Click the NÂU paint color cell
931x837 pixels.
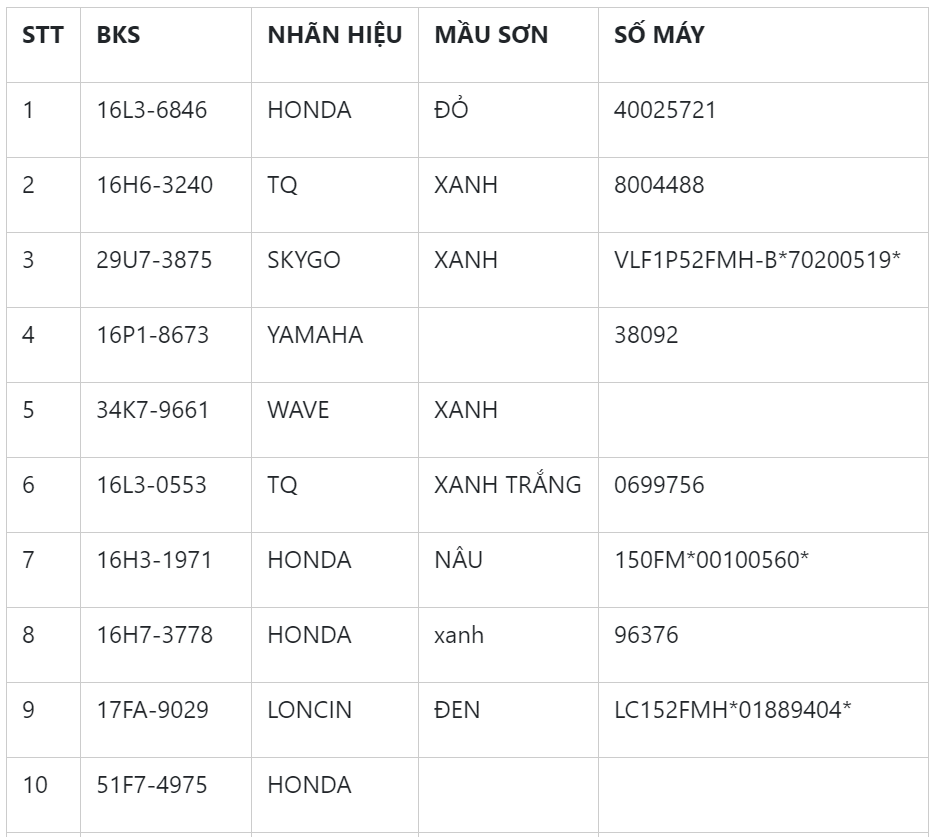click(x=458, y=560)
